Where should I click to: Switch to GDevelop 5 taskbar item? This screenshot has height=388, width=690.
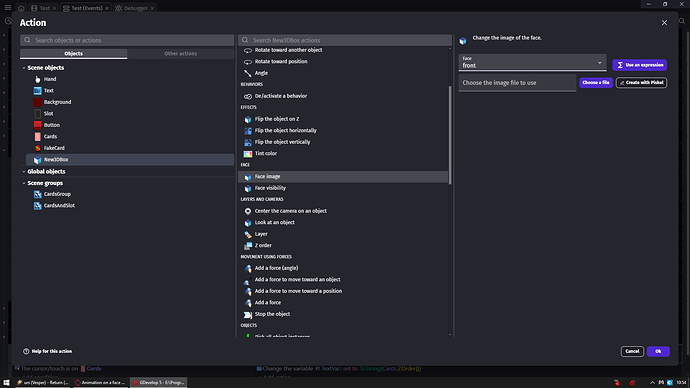click(x=158, y=383)
